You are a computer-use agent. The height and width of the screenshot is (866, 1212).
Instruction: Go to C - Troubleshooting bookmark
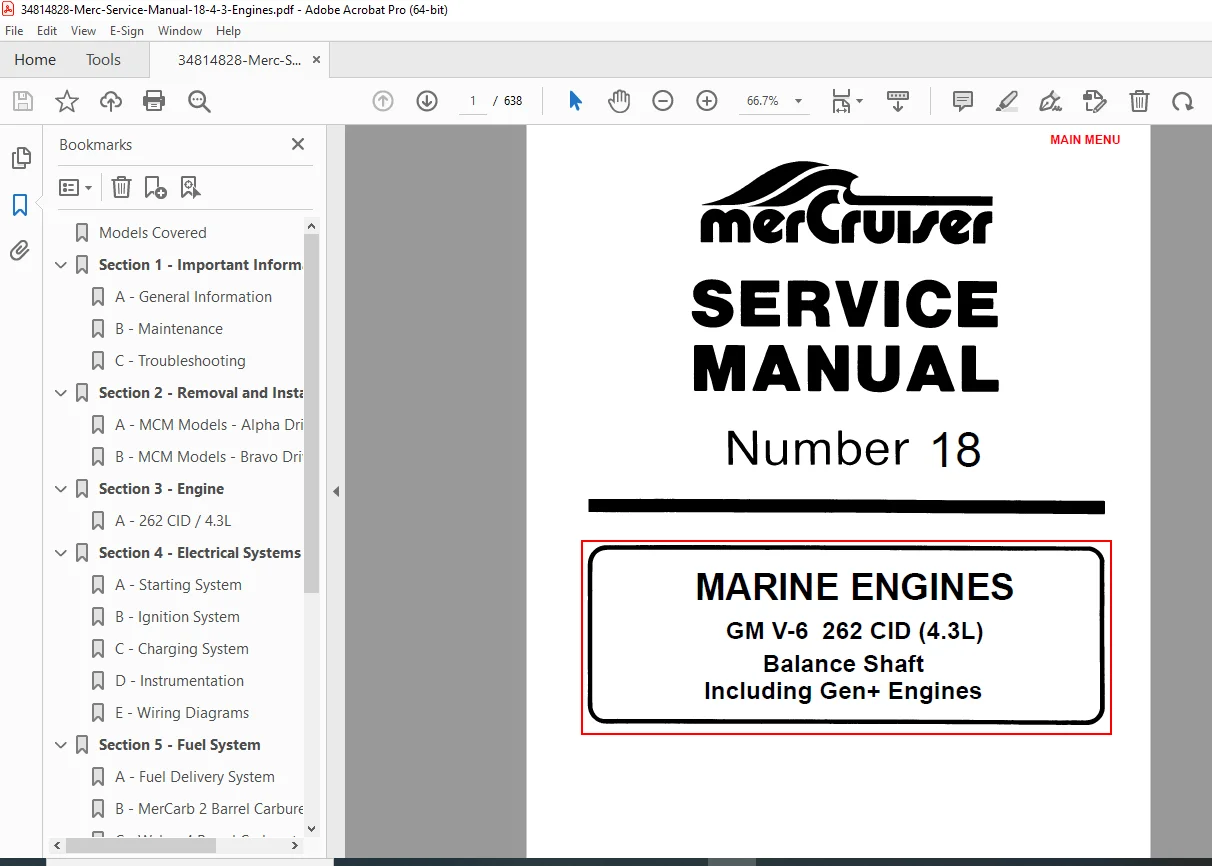pyautogui.click(x=180, y=361)
